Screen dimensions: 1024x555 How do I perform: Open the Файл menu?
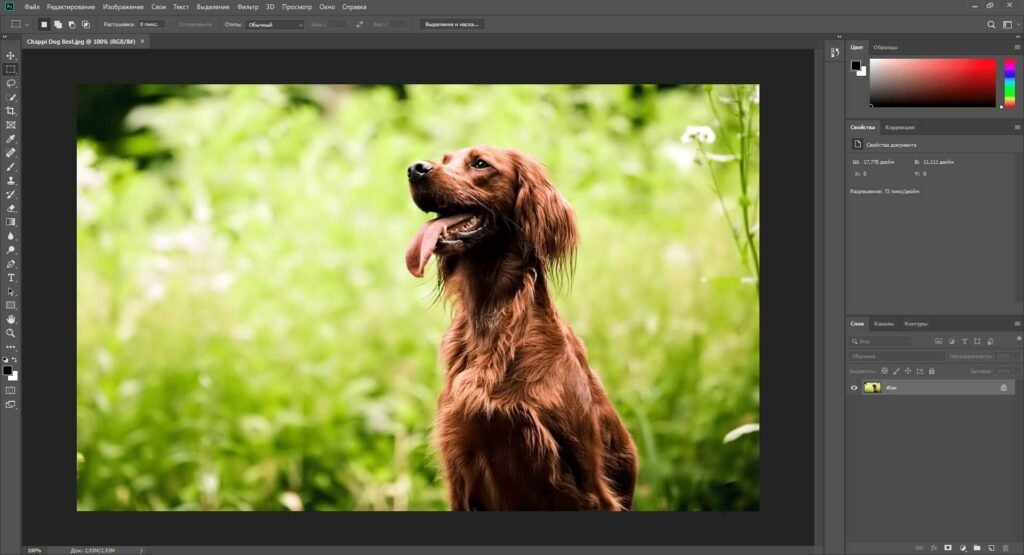tap(32, 7)
